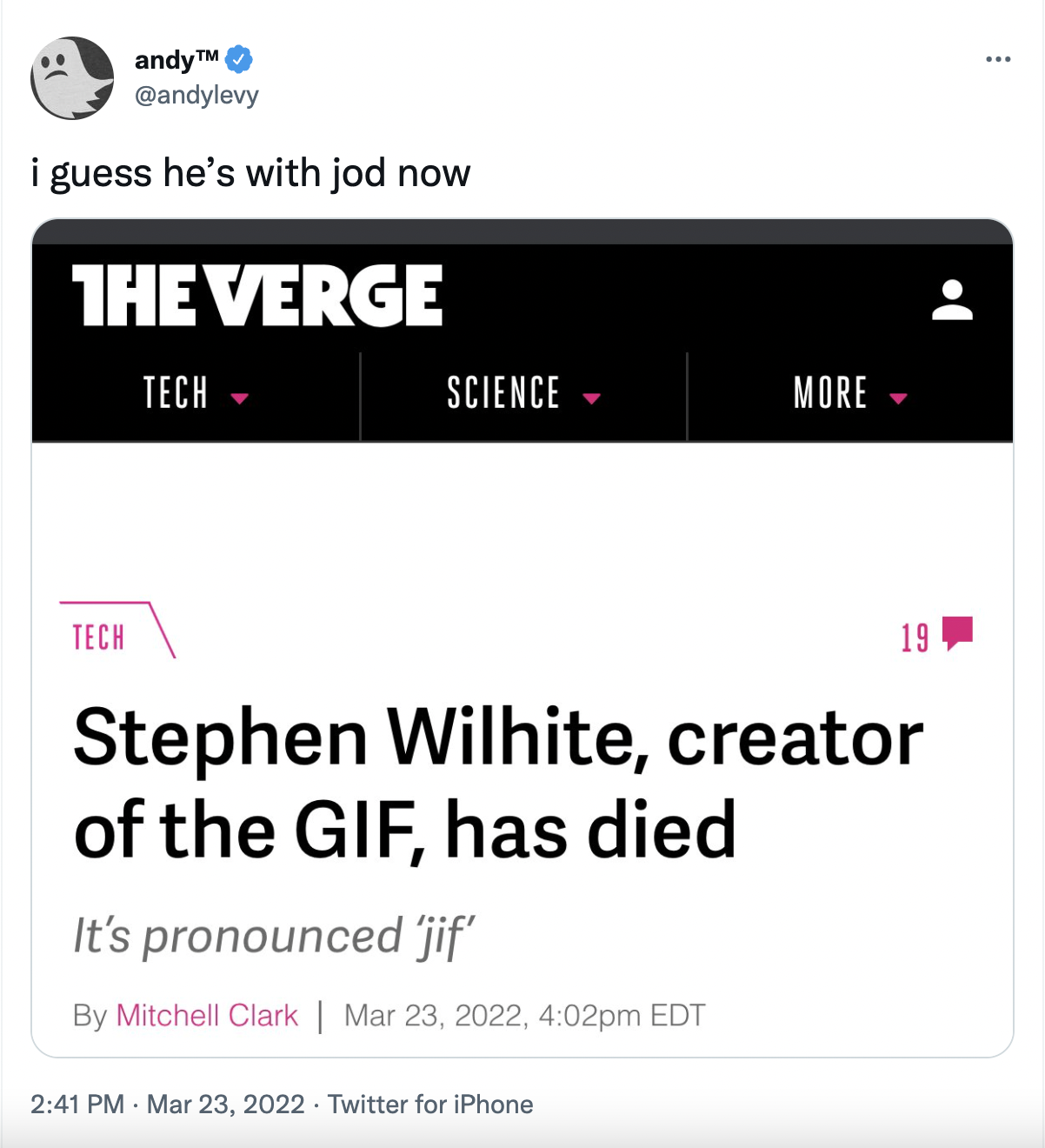Click the pink comment bubble icon
Screen dimensions: 1045x1148
click(x=957, y=633)
